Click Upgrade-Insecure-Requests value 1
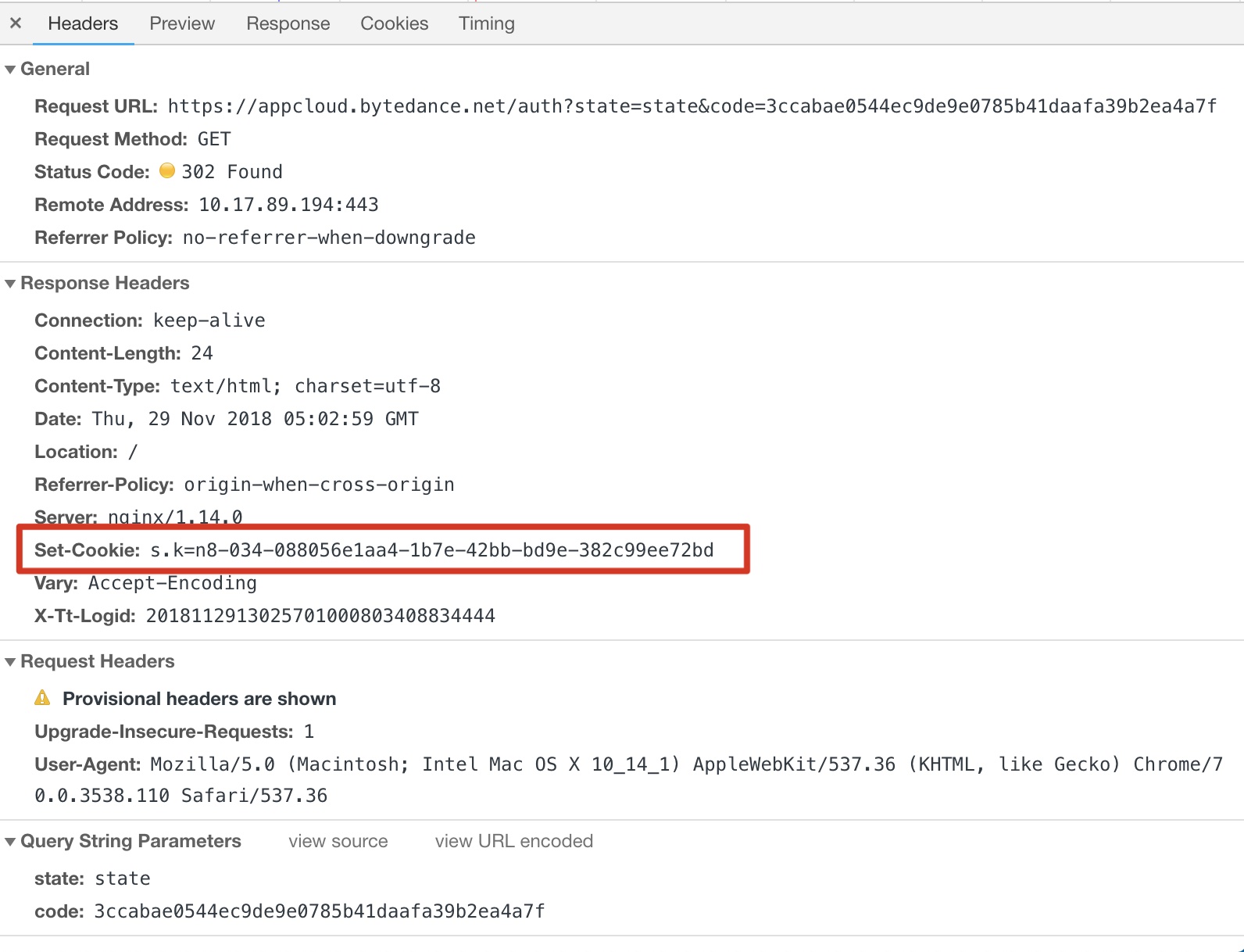Viewport: 1244px width, 952px height. [x=309, y=732]
